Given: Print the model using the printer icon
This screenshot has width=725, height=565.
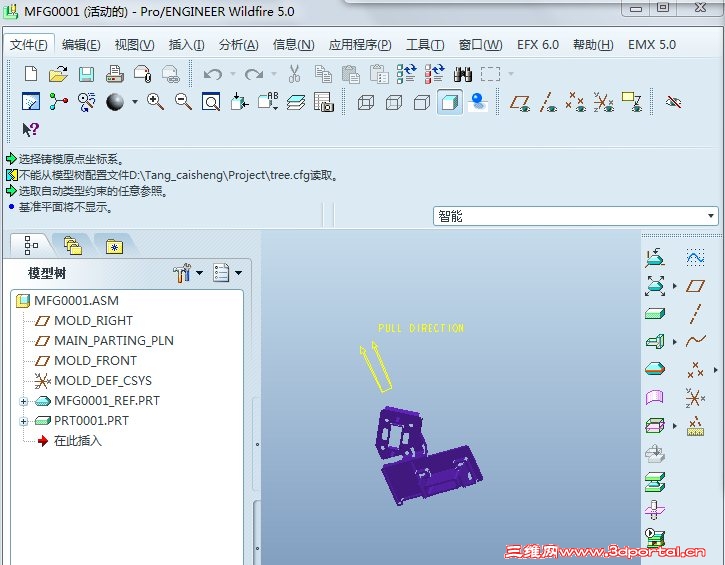Looking at the screenshot, I should 114,74.
